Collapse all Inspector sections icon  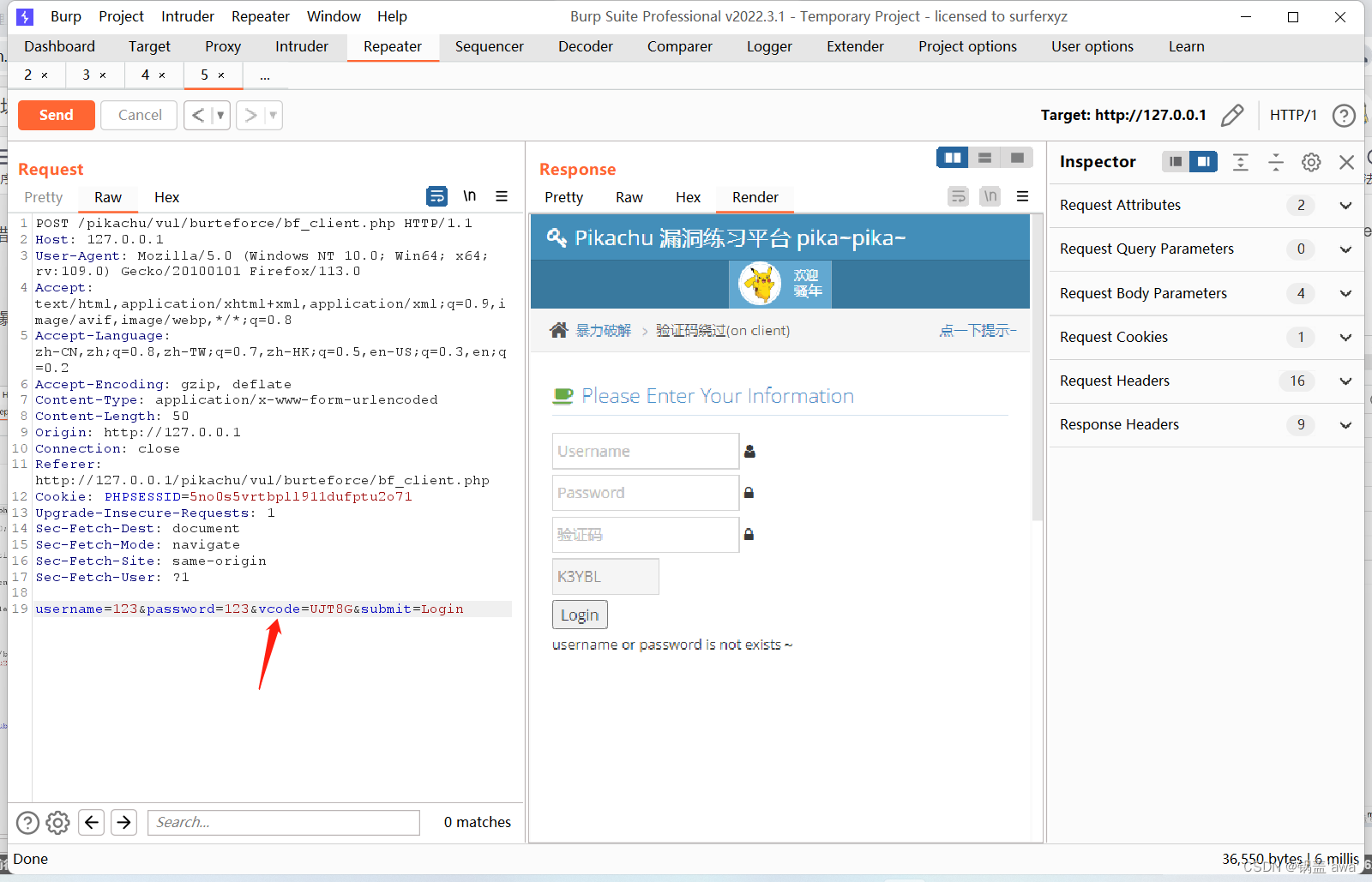(x=1276, y=162)
